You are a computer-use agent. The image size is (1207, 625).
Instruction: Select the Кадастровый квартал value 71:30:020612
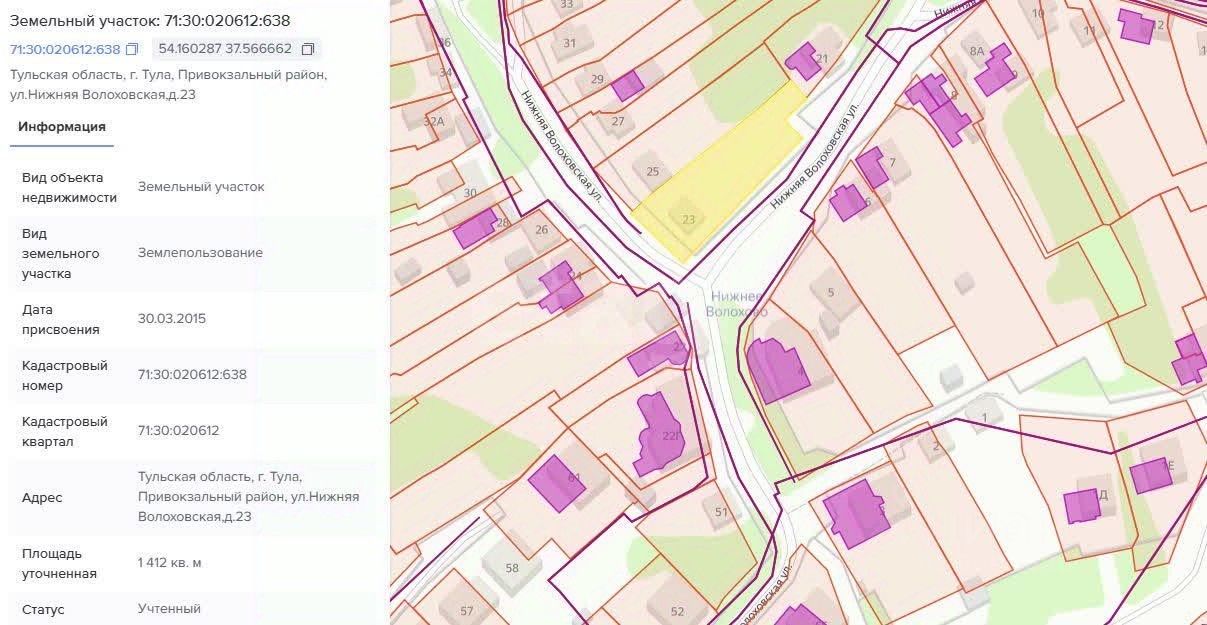[x=179, y=431]
